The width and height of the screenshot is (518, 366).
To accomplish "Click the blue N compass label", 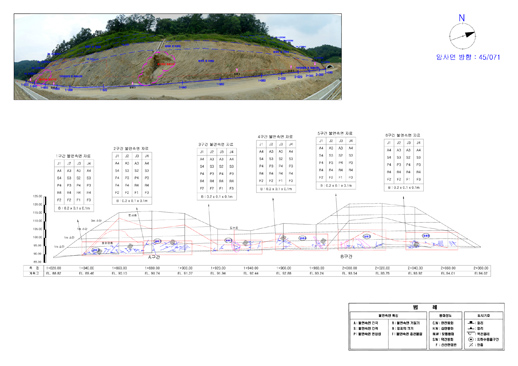I will (462, 18).
